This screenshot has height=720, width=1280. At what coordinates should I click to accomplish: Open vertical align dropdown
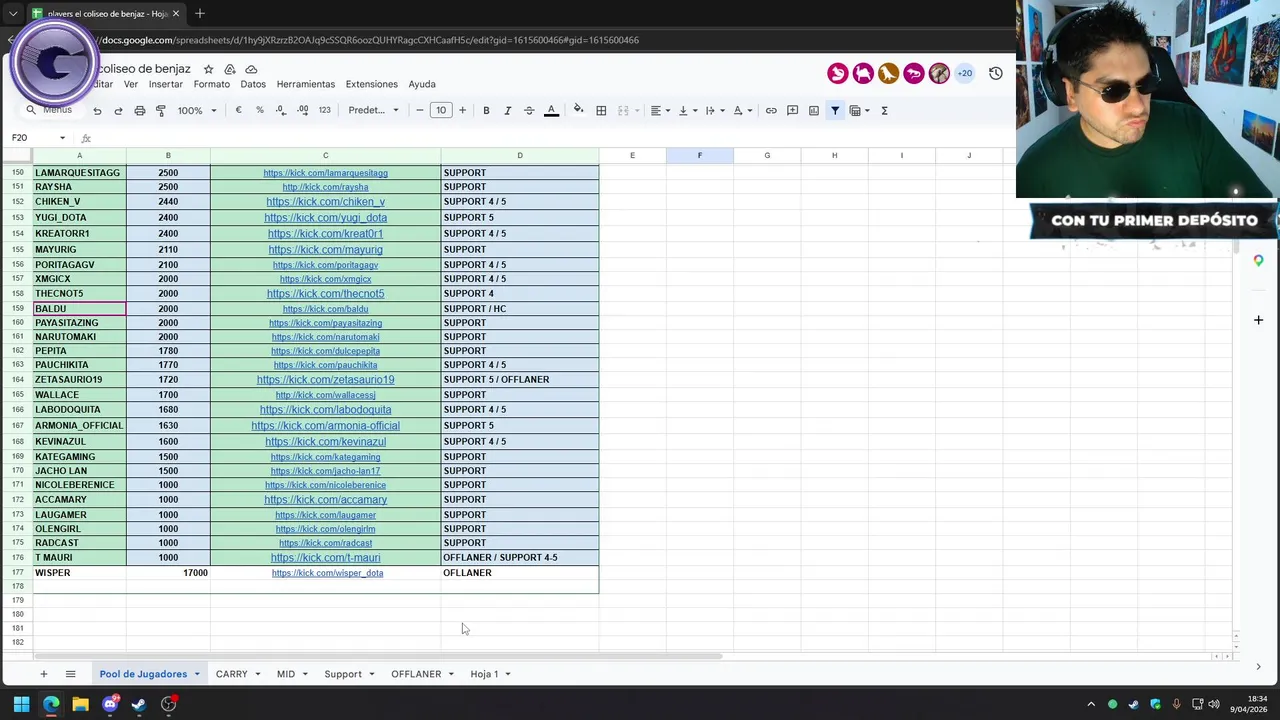688,110
